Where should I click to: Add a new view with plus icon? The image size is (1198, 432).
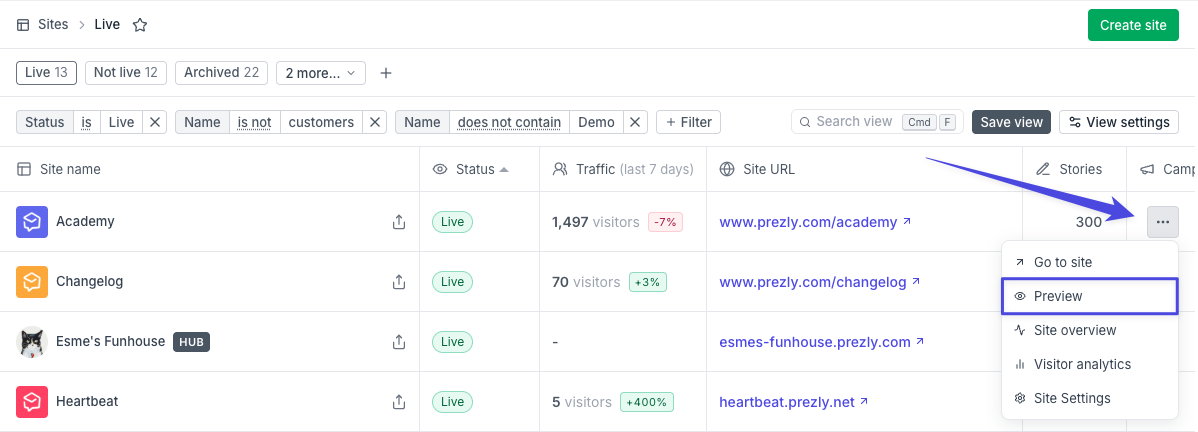click(x=386, y=73)
